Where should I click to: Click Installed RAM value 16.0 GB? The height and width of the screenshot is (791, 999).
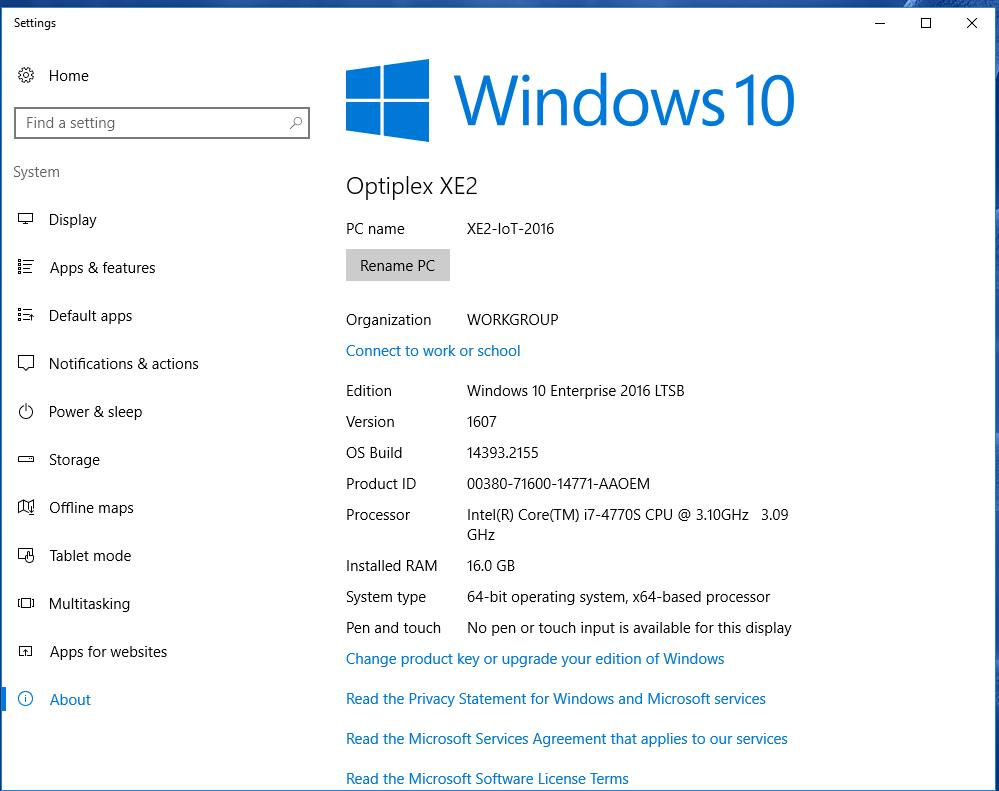(491, 566)
